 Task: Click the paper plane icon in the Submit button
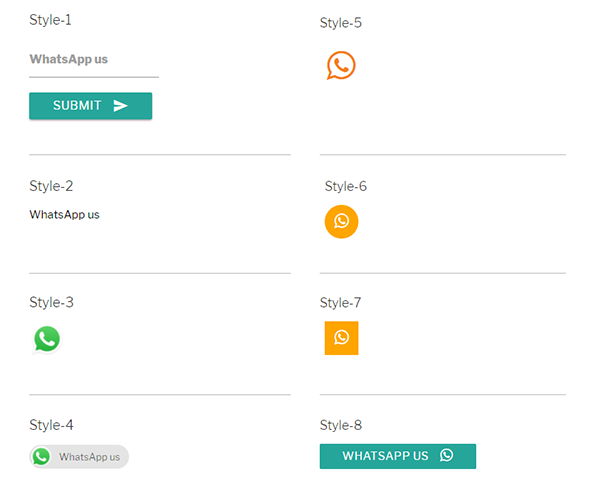[x=121, y=106]
